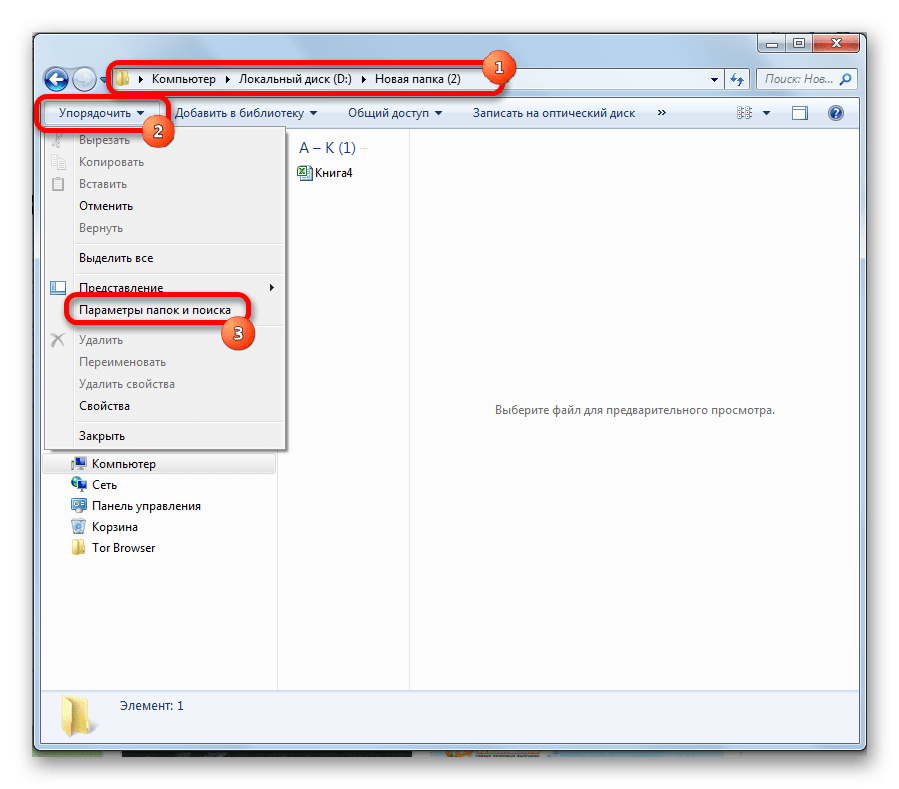Click Новая папка (2) in the path
Image resolution: width=899 pixels, height=789 pixels.
(418, 79)
